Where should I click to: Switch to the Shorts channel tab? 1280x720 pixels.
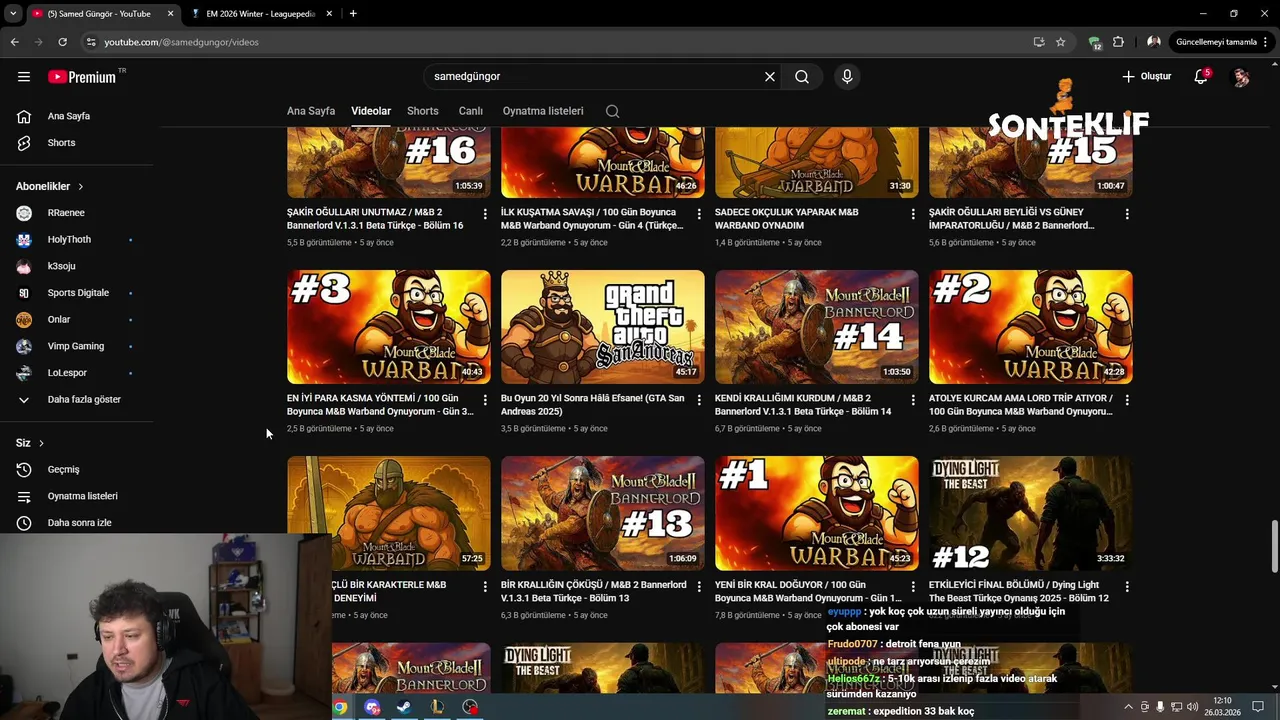coord(423,111)
